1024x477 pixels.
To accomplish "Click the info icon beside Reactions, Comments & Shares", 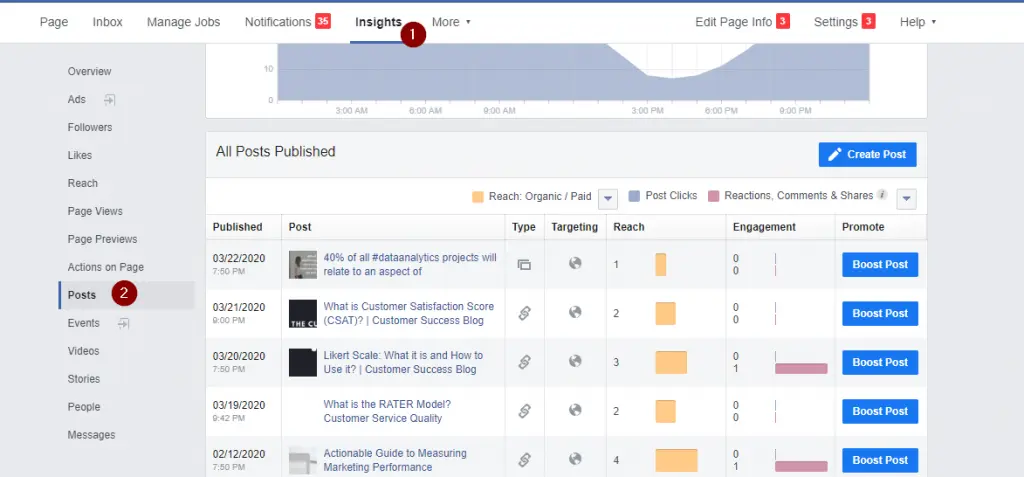I will point(882,196).
